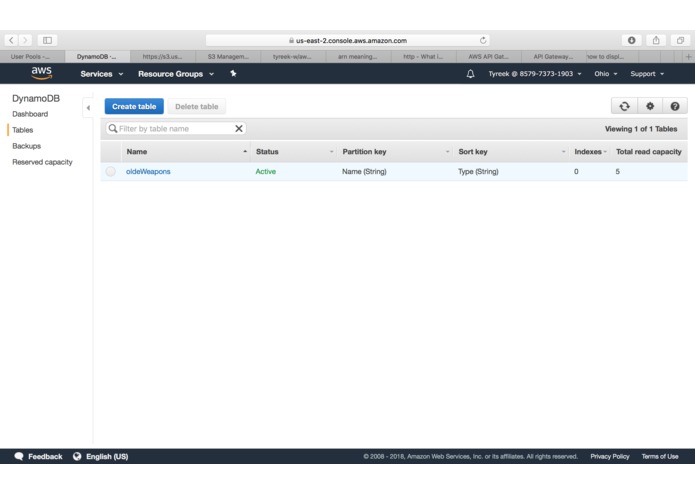
Task: Open Dashboard in DynamoDB sidebar
Action: click(x=30, y=114)
